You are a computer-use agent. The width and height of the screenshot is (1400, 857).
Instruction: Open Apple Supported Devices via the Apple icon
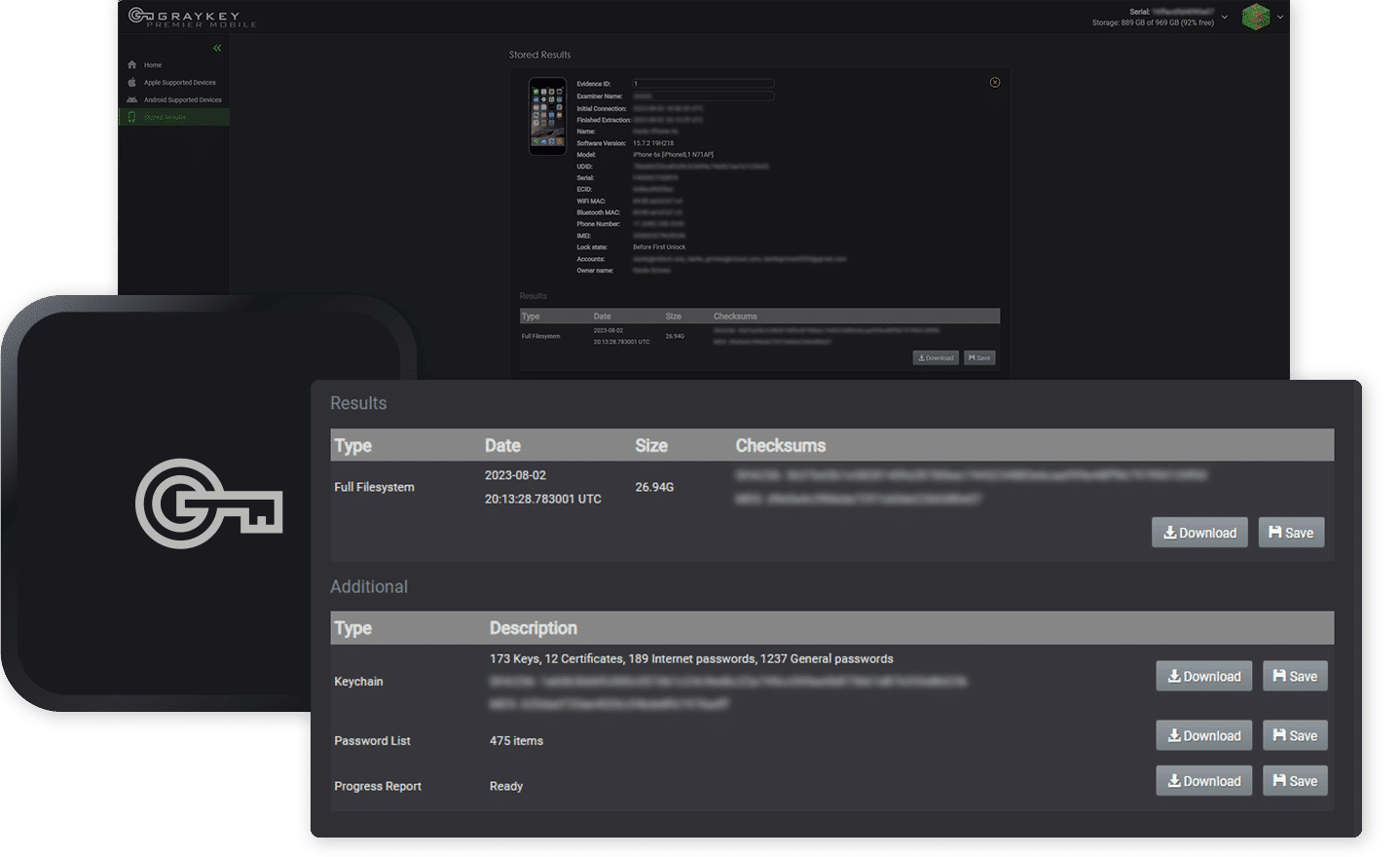(132, 83)
